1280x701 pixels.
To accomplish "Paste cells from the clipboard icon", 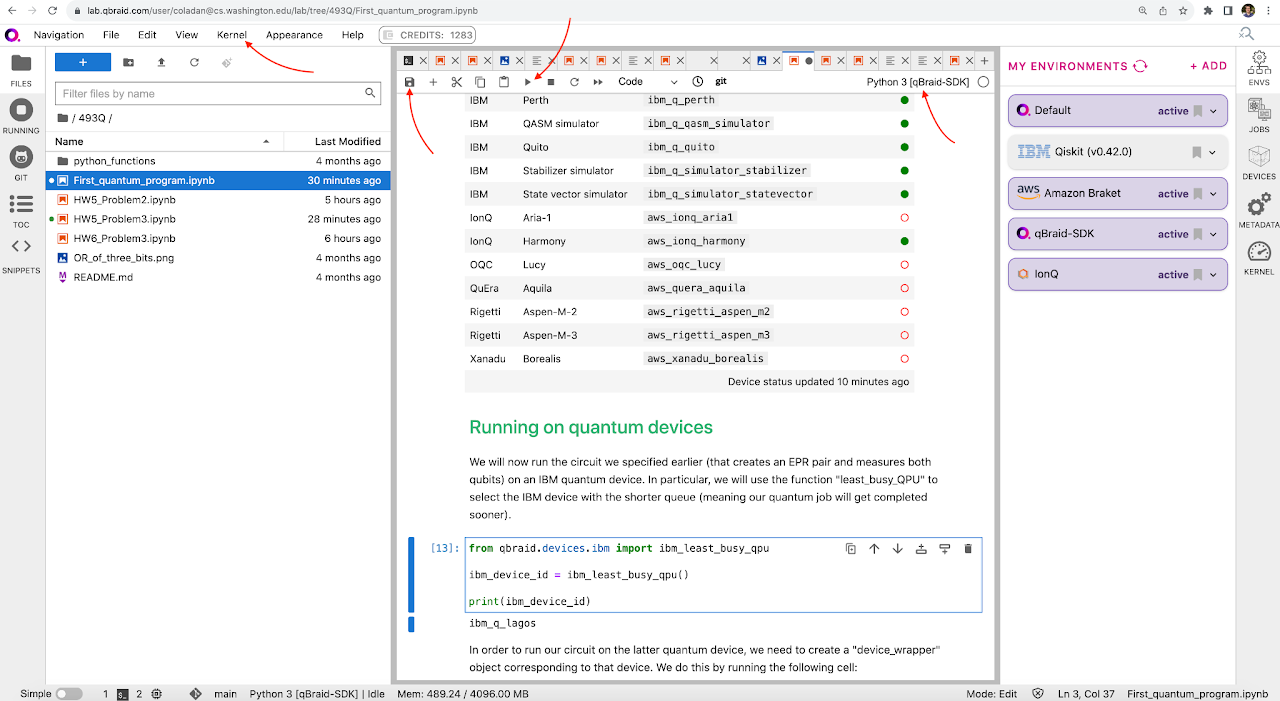I will pos(504,82).
